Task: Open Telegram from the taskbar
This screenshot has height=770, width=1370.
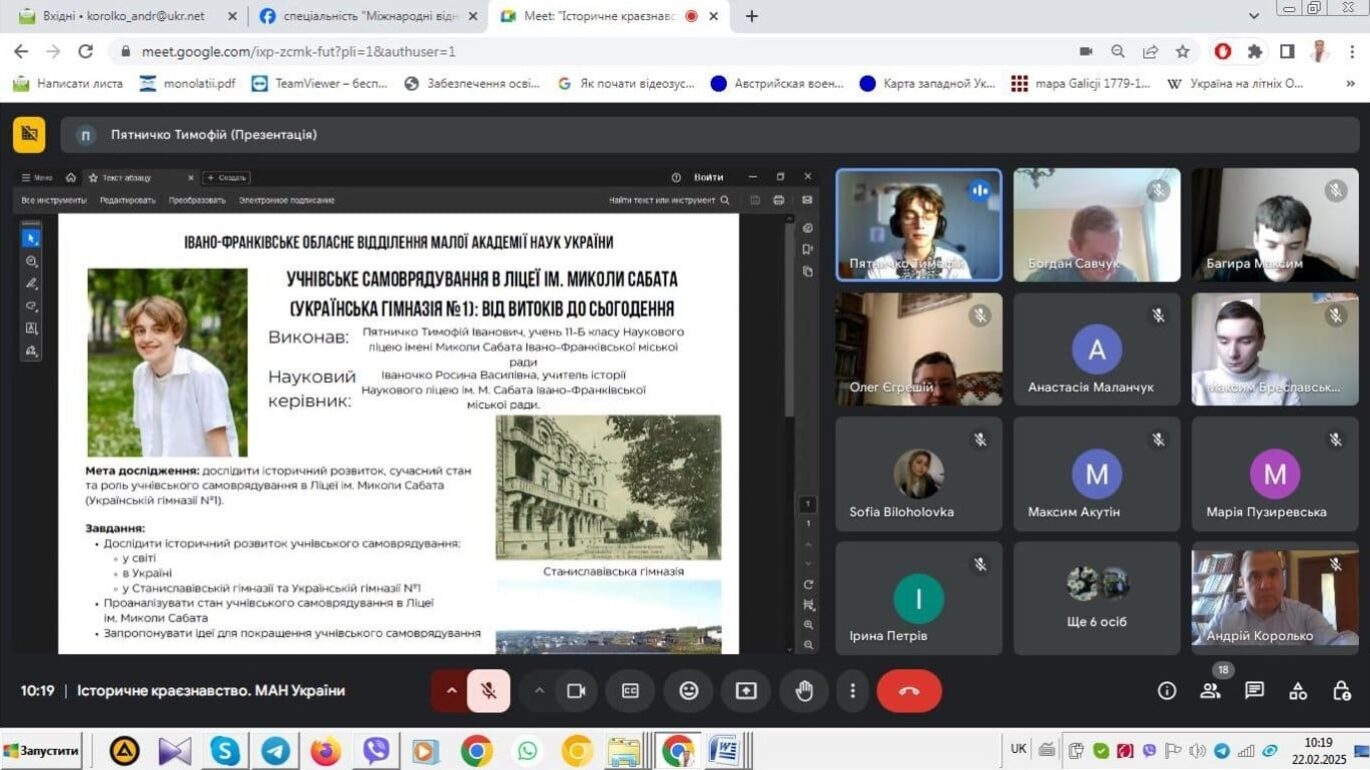Action: pyautogui.click(x=276, y=750)
